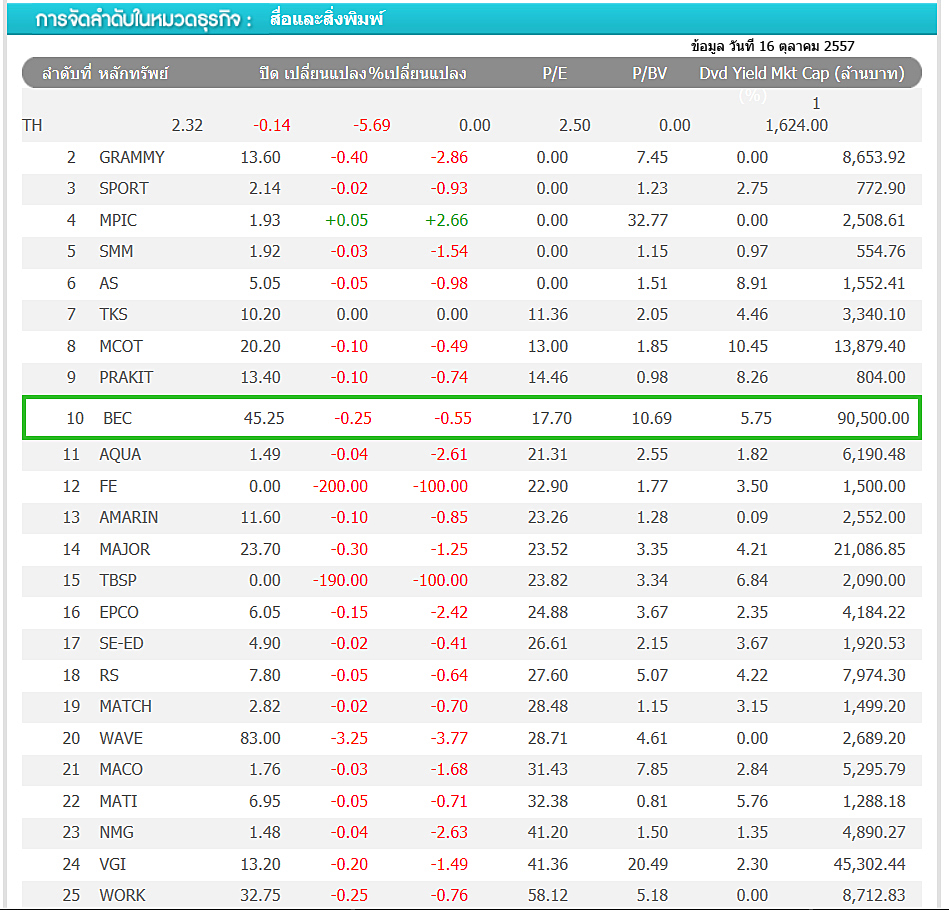This screenshot has width=949, height=910.
Task: Click the Dvd Yield column header
Action: point(739,73)
